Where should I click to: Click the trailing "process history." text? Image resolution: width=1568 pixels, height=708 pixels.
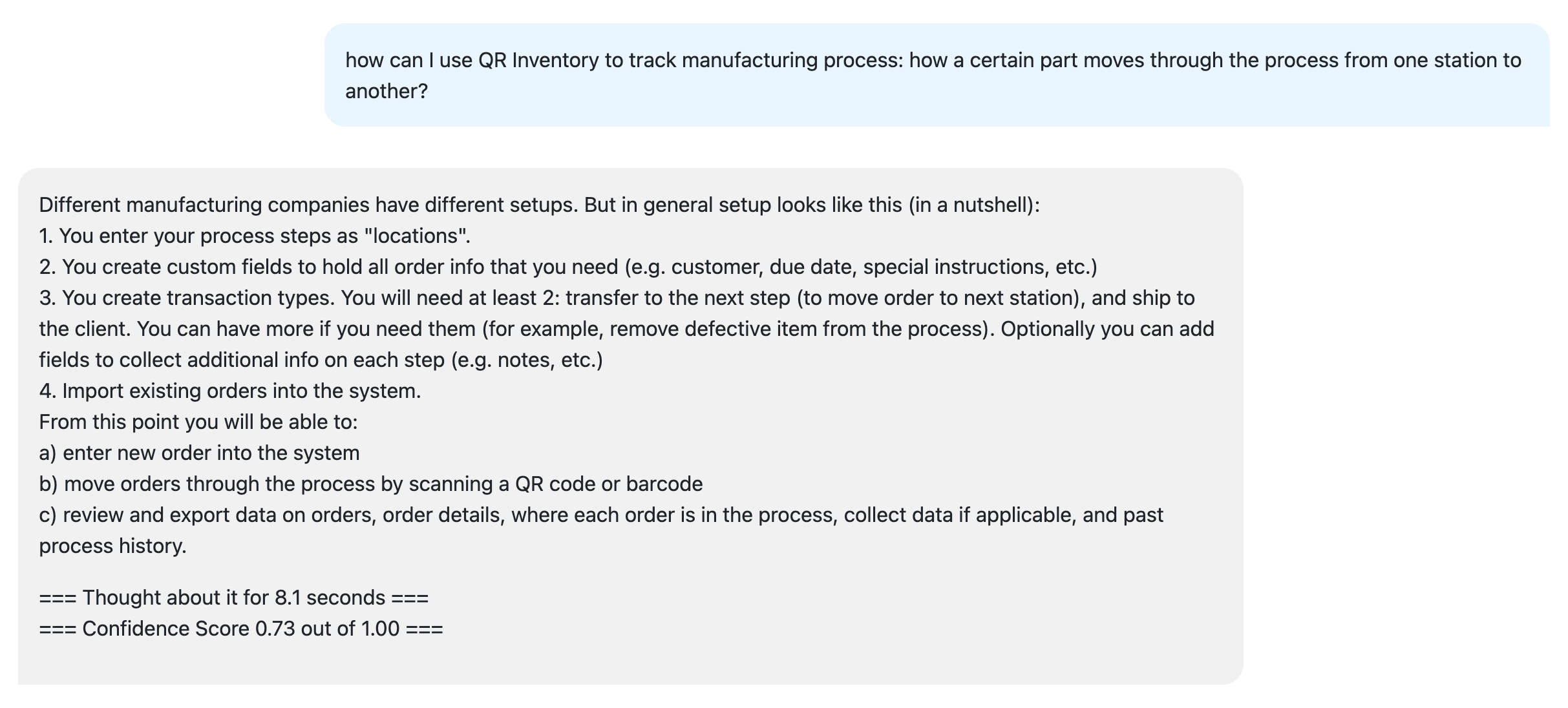(112, 546)
